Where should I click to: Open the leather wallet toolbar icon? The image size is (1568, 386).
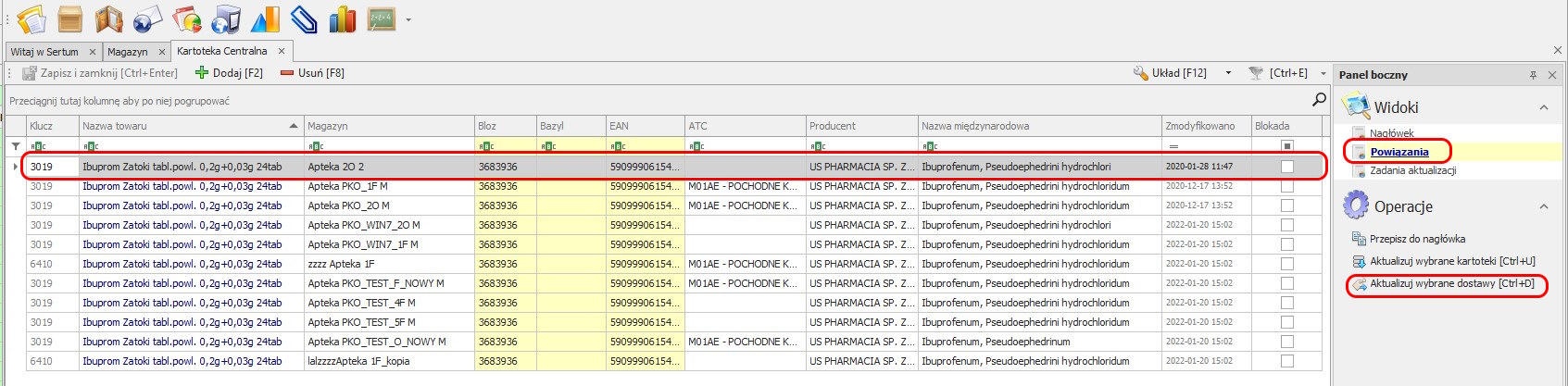click(109, 19)
